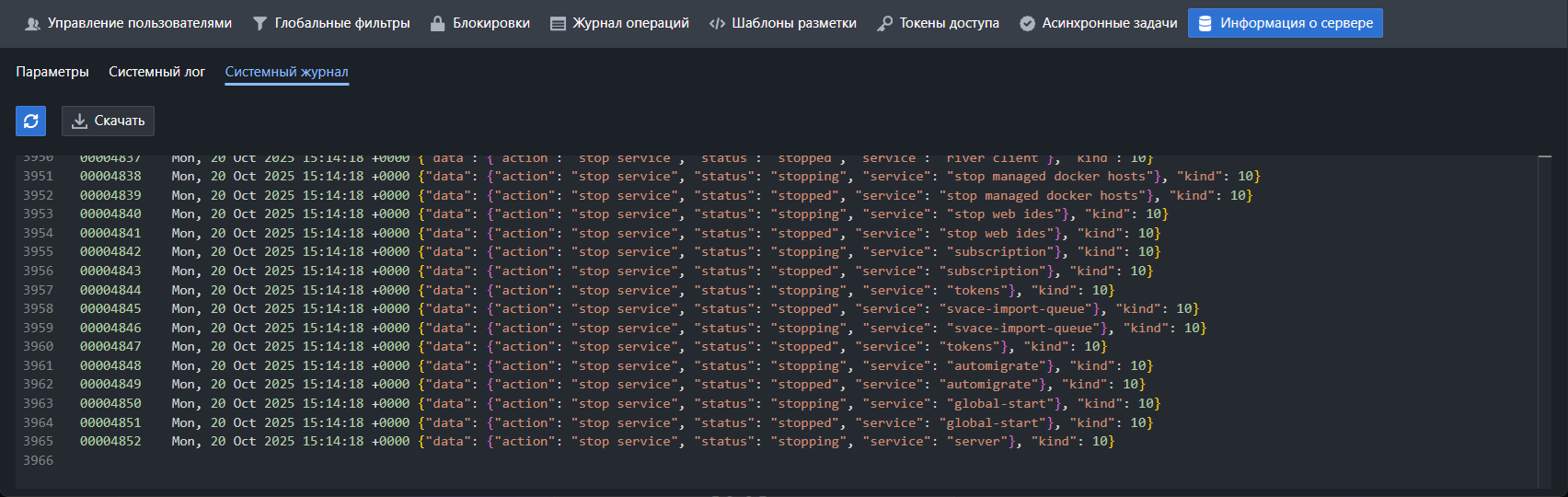Click log entry 00004852 for service "server"
This screenshot has width=1568, height=497.
tap(110, 442)
